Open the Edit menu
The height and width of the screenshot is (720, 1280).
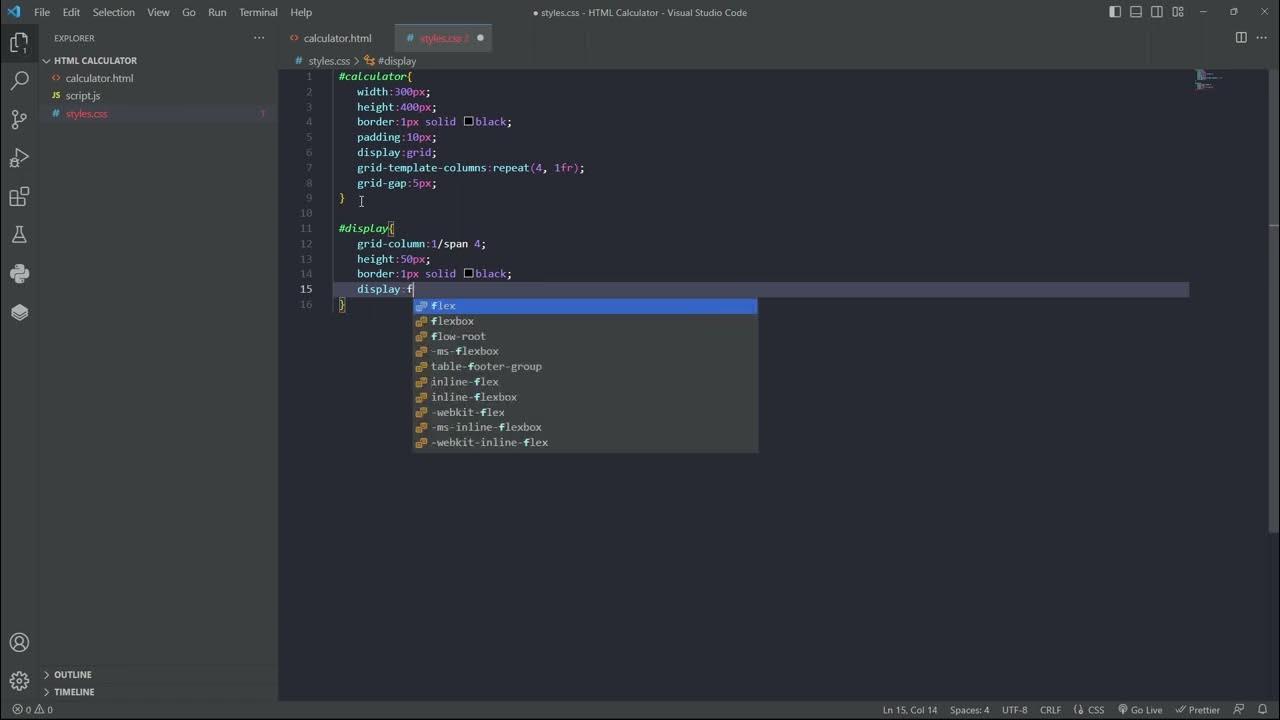coord(71,12)
